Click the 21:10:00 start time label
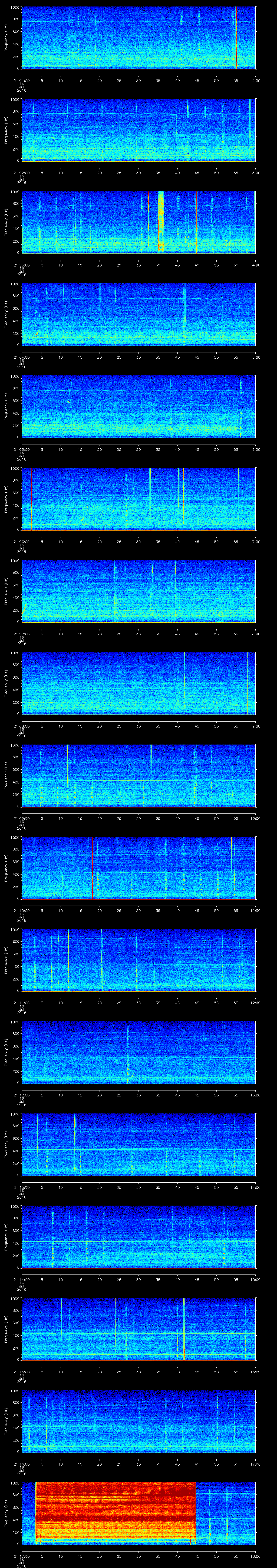 (x=21, y=910)
